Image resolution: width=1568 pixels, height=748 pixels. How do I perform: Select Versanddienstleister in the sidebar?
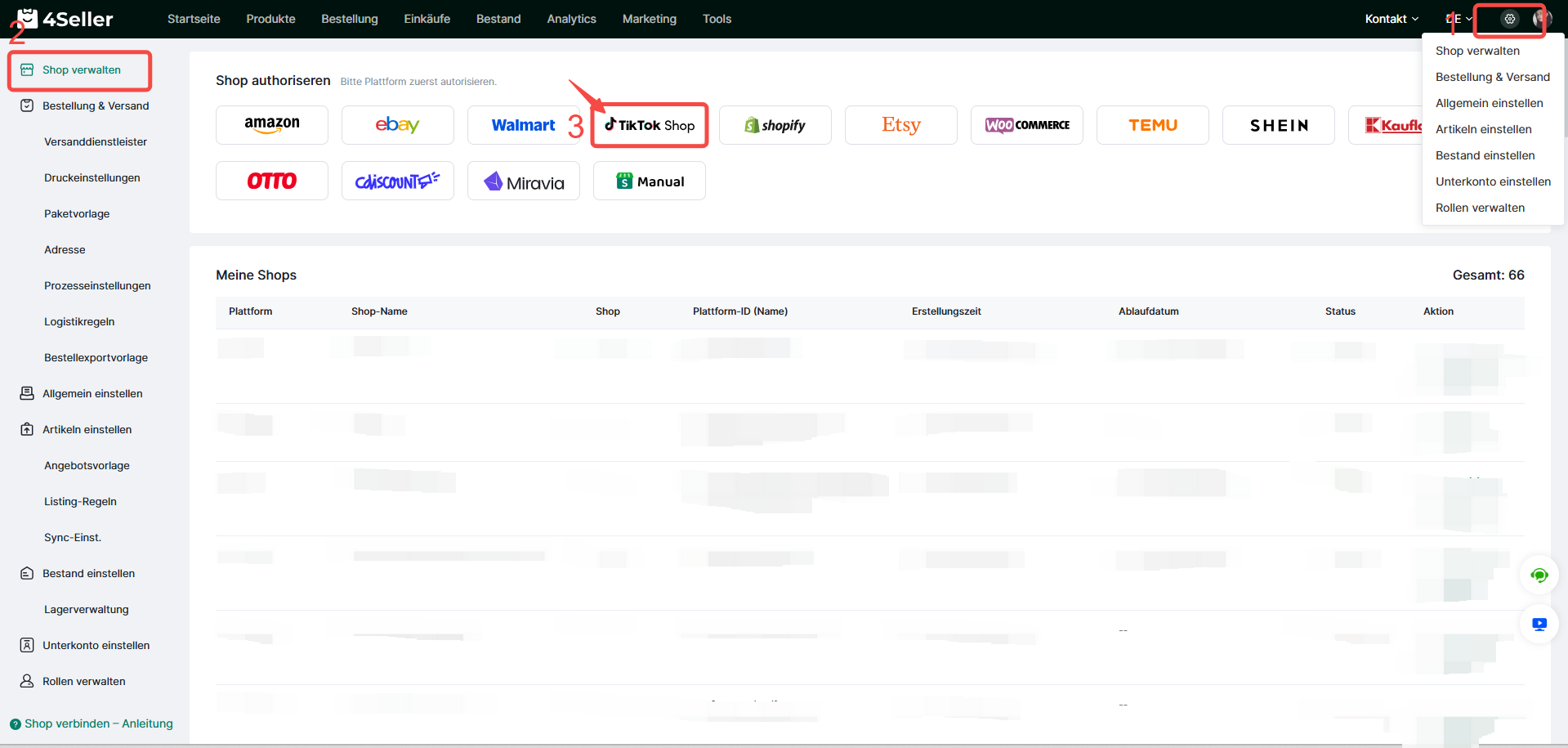(96, 141)
